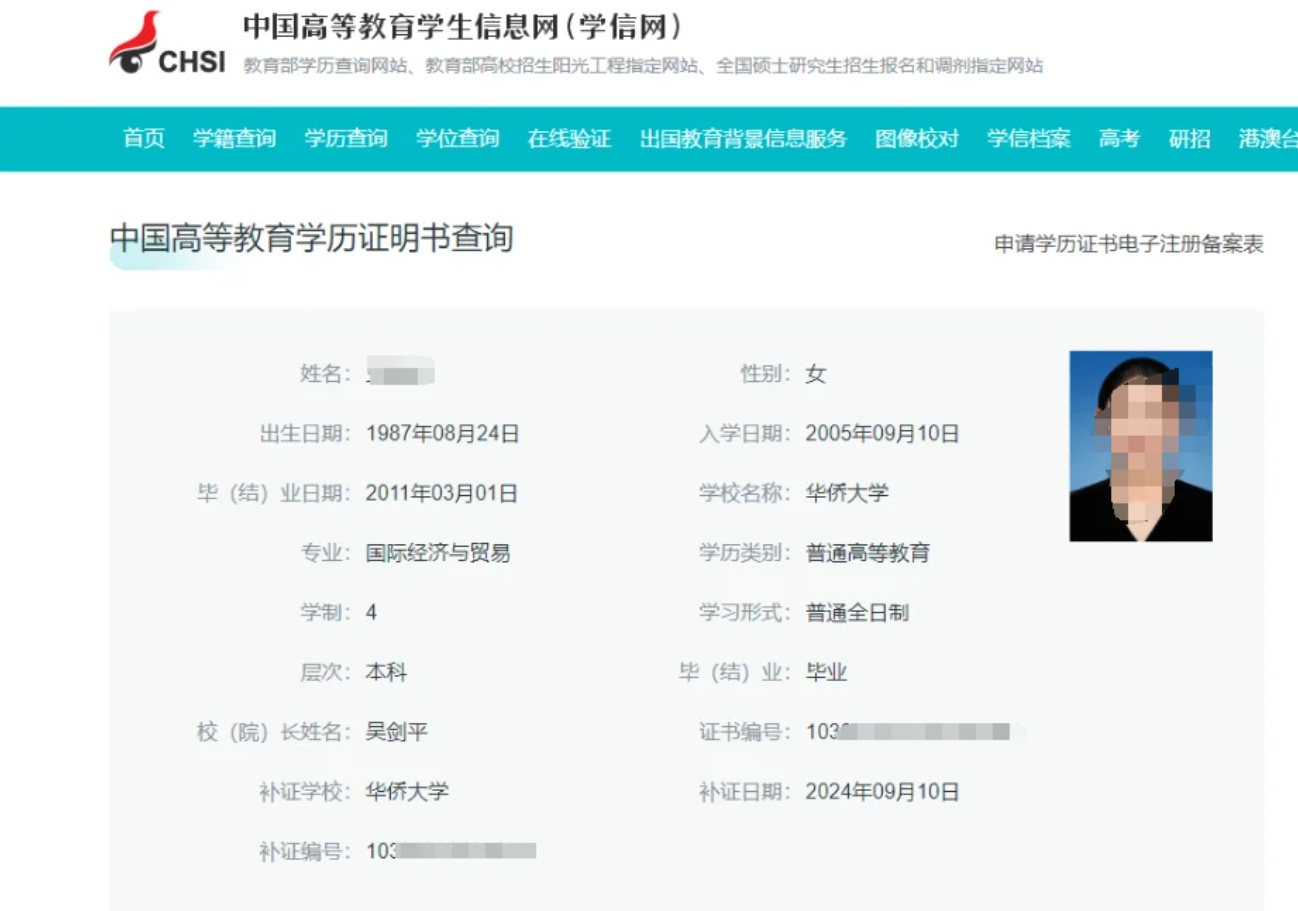Click the site subtitle line under the header title
1298x911 pixels.
(643, 66)
